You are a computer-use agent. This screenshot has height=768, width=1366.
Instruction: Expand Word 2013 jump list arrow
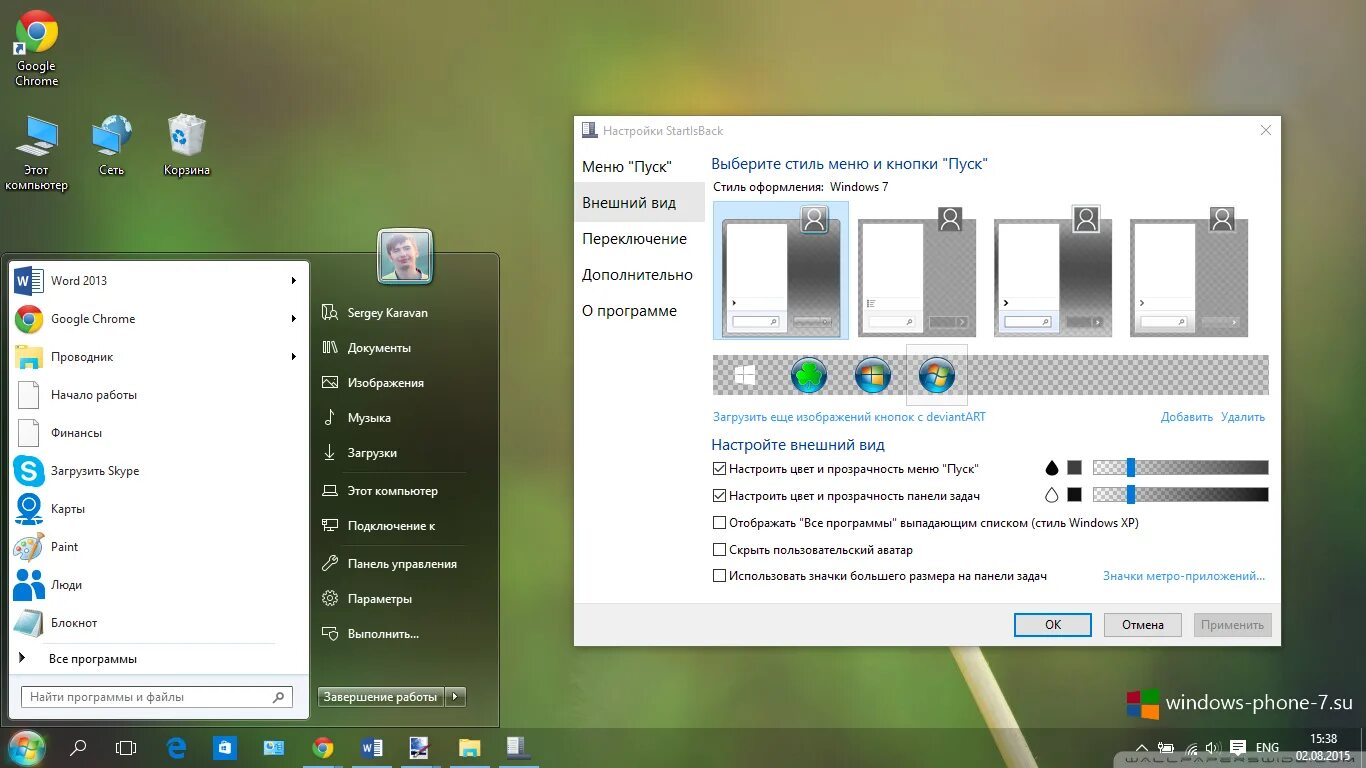(x=294, y=281)
